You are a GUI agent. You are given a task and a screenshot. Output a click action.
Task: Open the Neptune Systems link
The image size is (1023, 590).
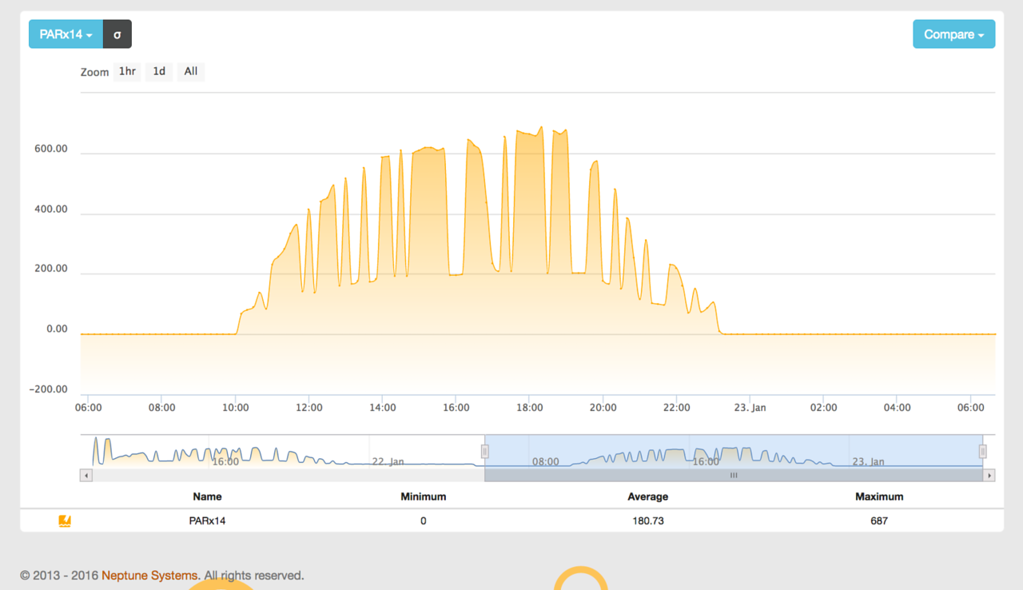click(149, 576)
